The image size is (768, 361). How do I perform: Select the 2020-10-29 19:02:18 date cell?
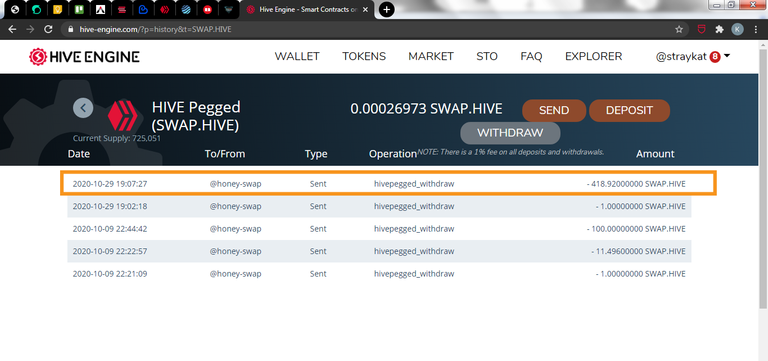pyautogui.click(x=110, y=206)
